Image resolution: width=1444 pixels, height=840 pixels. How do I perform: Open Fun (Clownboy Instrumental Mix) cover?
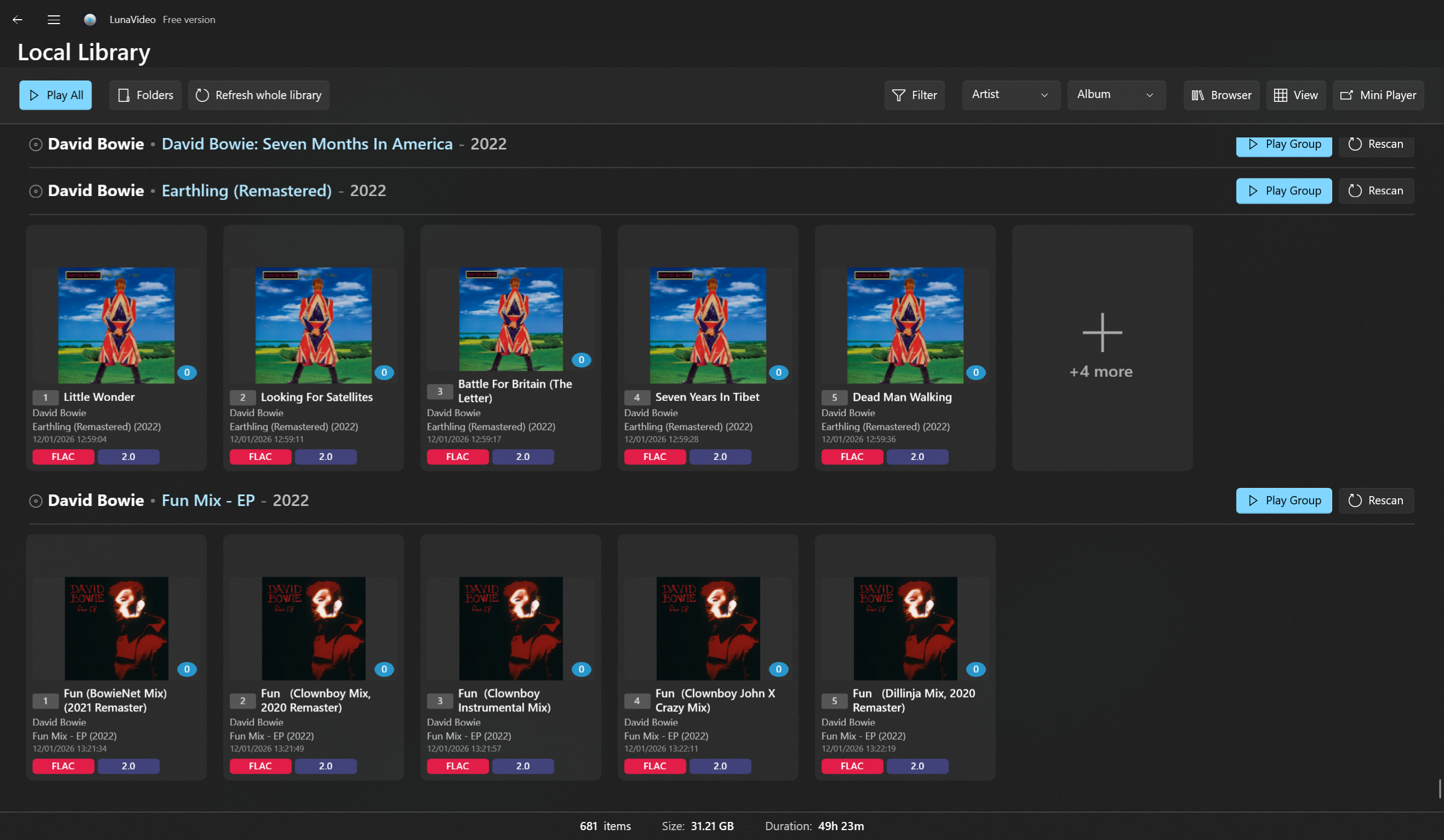point(511,629)
